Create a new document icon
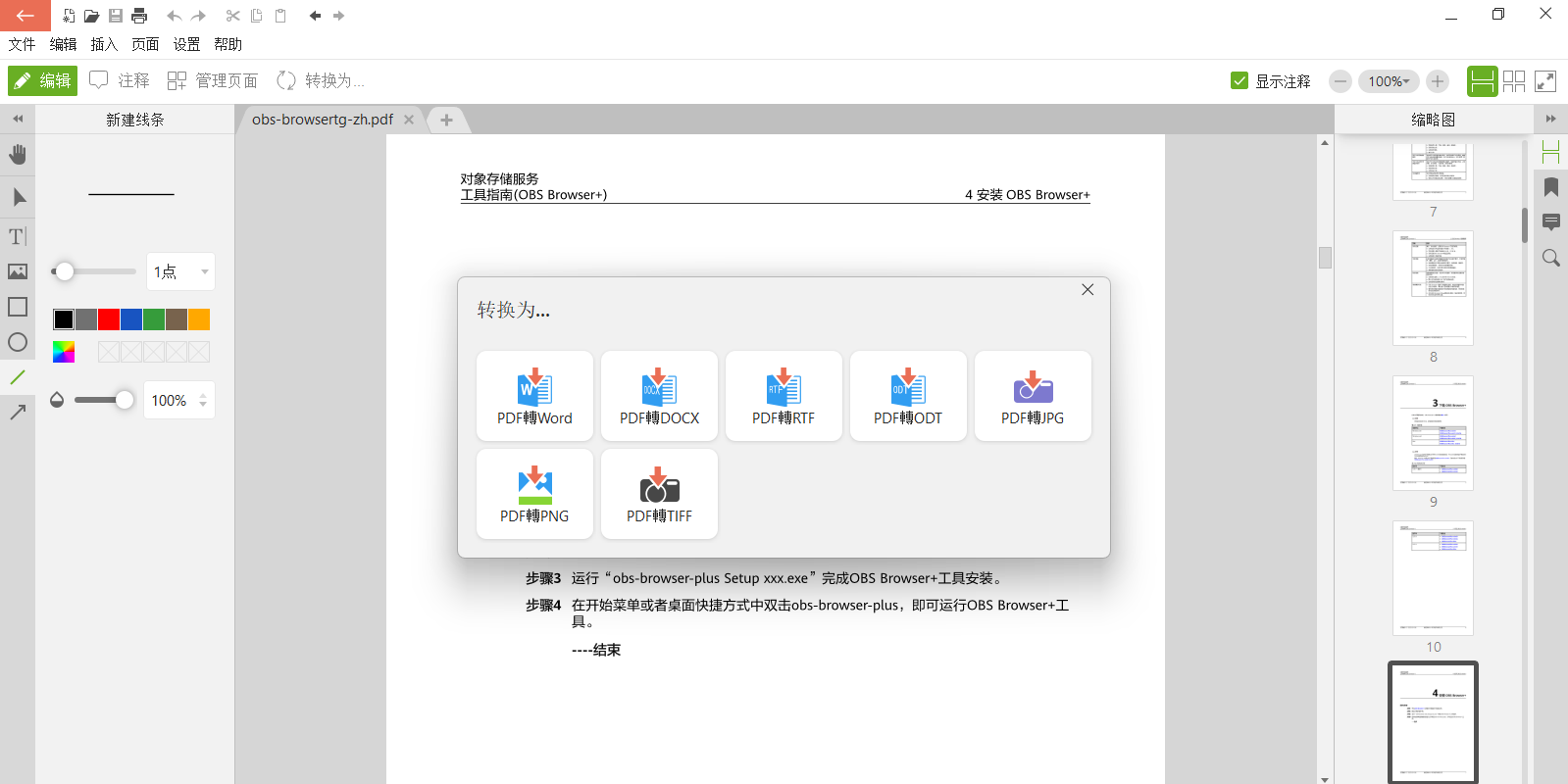Screen dimensions: 1568x784 (69, 16)
